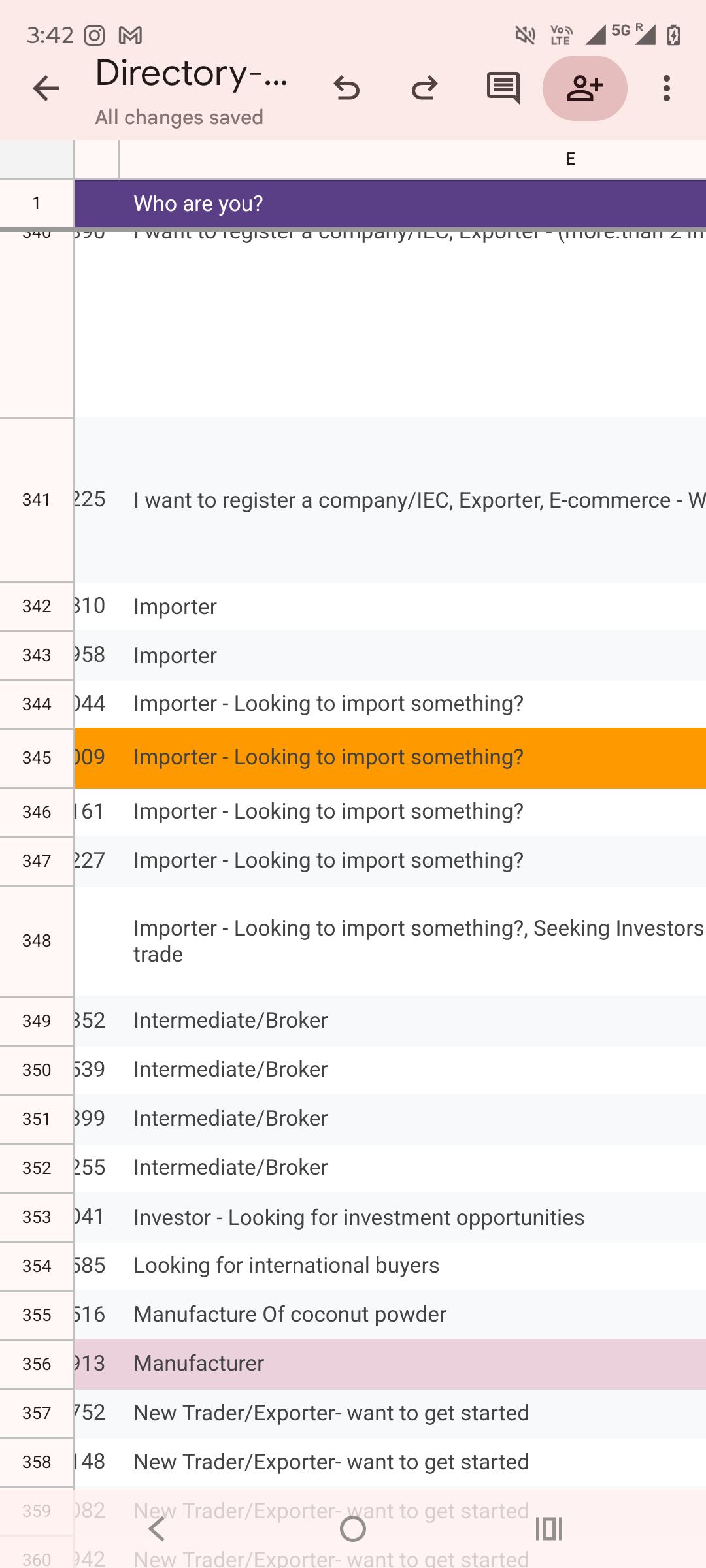Select row number 341
Screen dimensions: 706x1568
pos(36,500)
